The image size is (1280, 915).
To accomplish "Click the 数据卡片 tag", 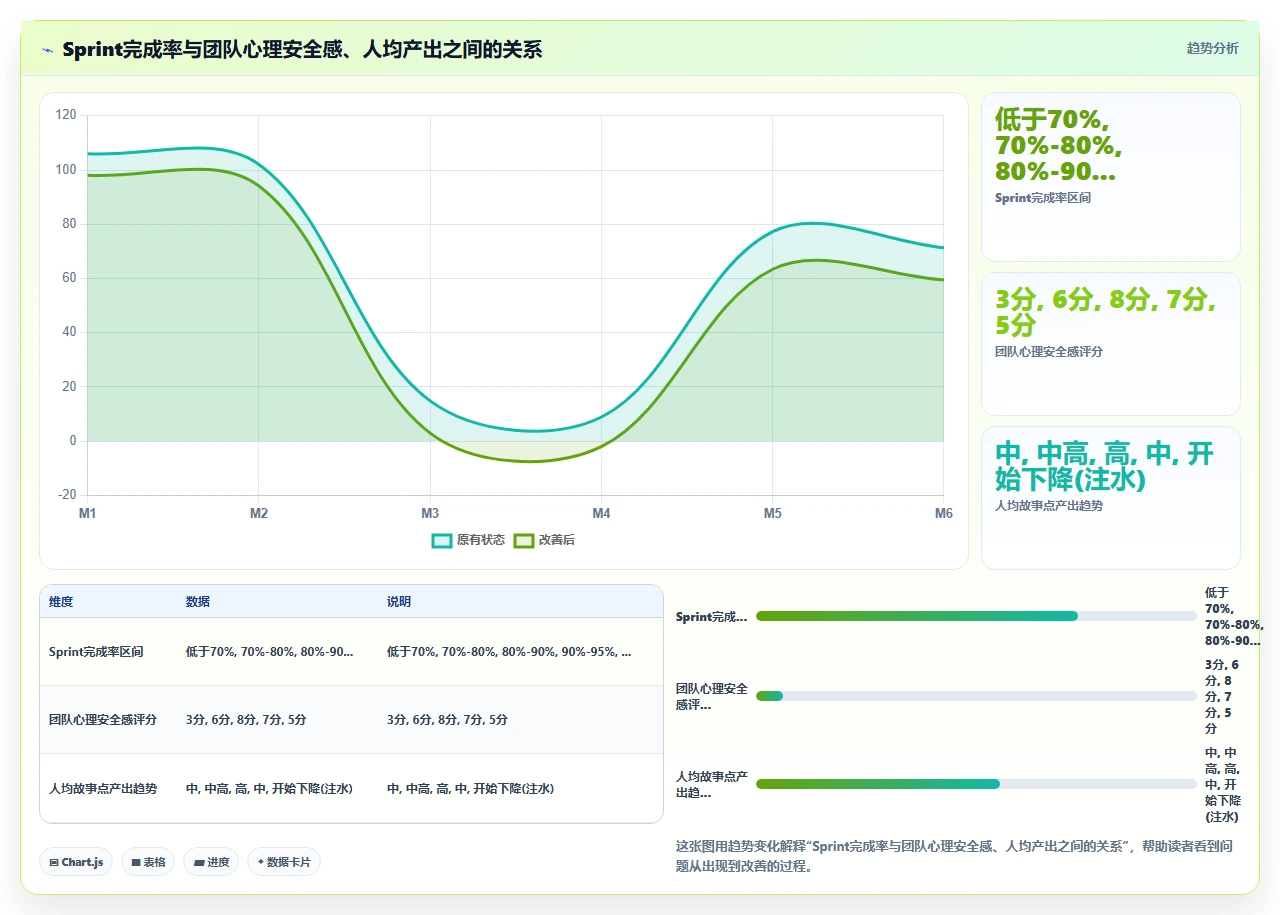I will (x=284, y=862).
